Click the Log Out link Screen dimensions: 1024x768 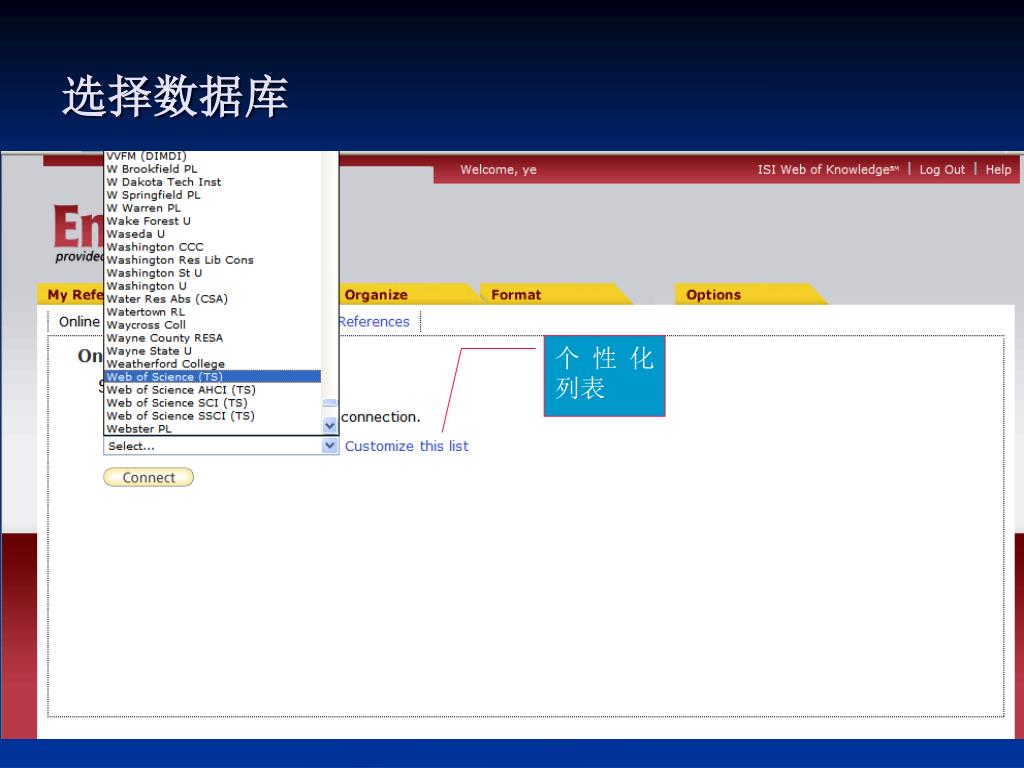coord(942,170)
